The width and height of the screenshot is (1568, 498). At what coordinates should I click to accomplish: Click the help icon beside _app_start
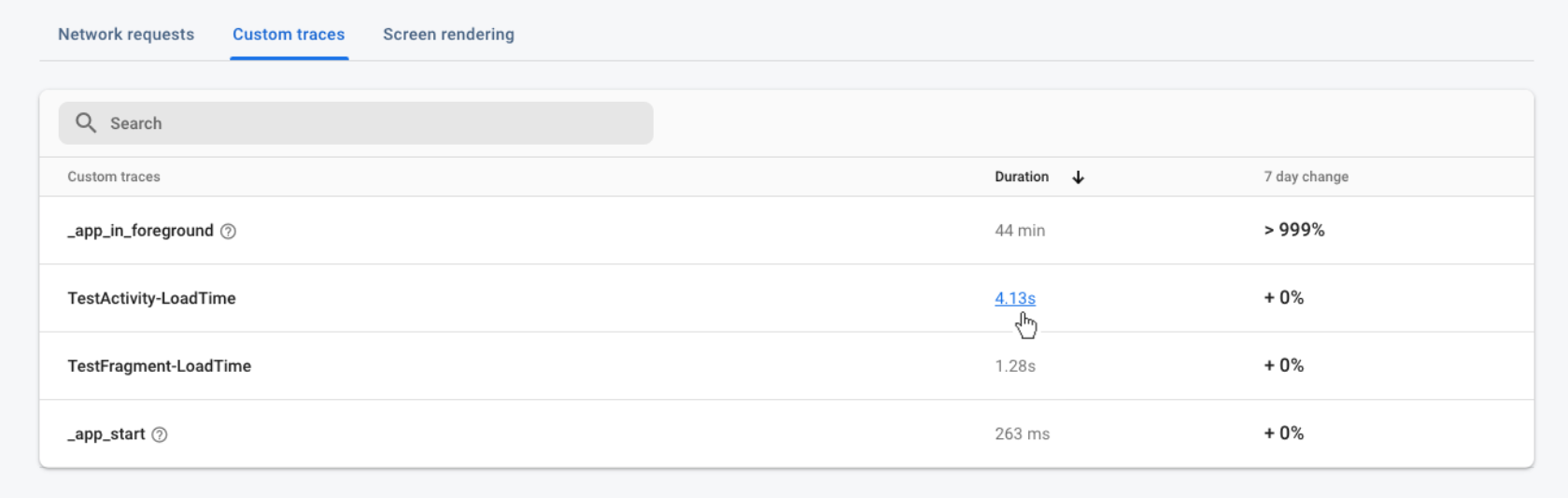coord(160,434)
